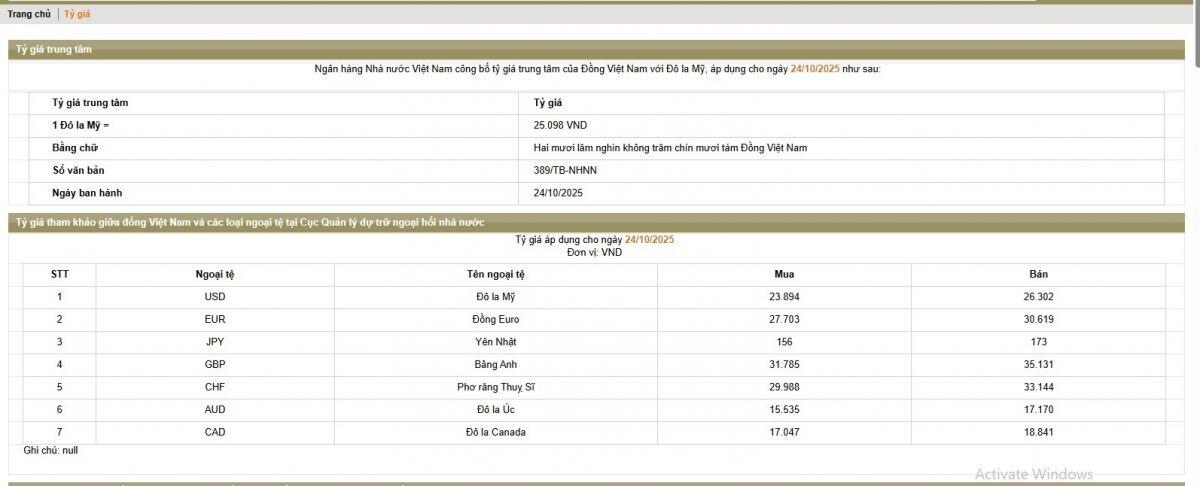Click the CAD sell rate 18.841
1200x486 pixels.
(x=1038, y=432)
